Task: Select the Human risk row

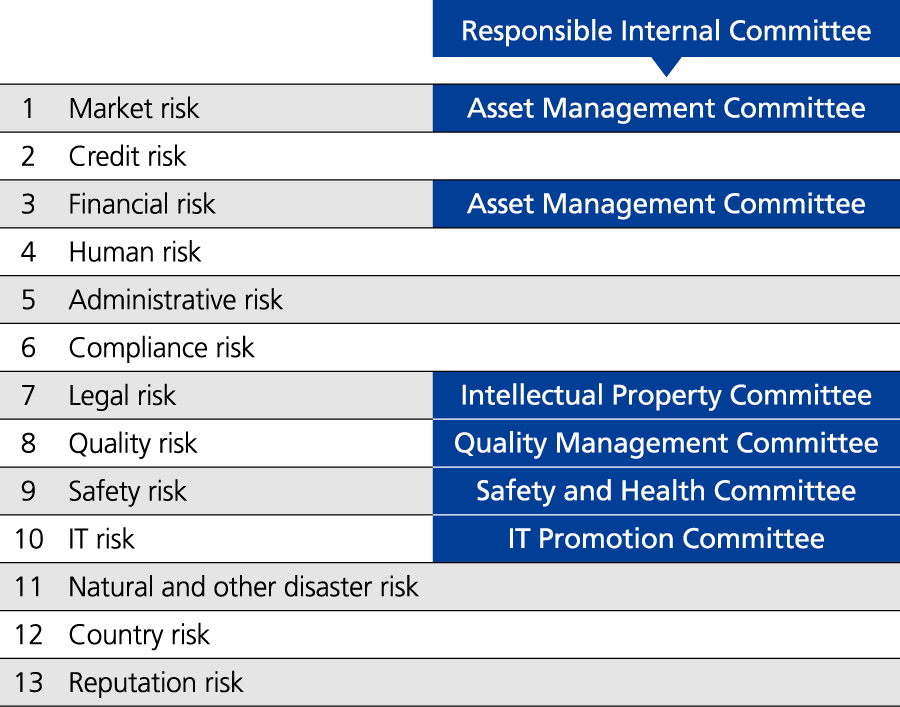Action: click(x=450, y=252)
